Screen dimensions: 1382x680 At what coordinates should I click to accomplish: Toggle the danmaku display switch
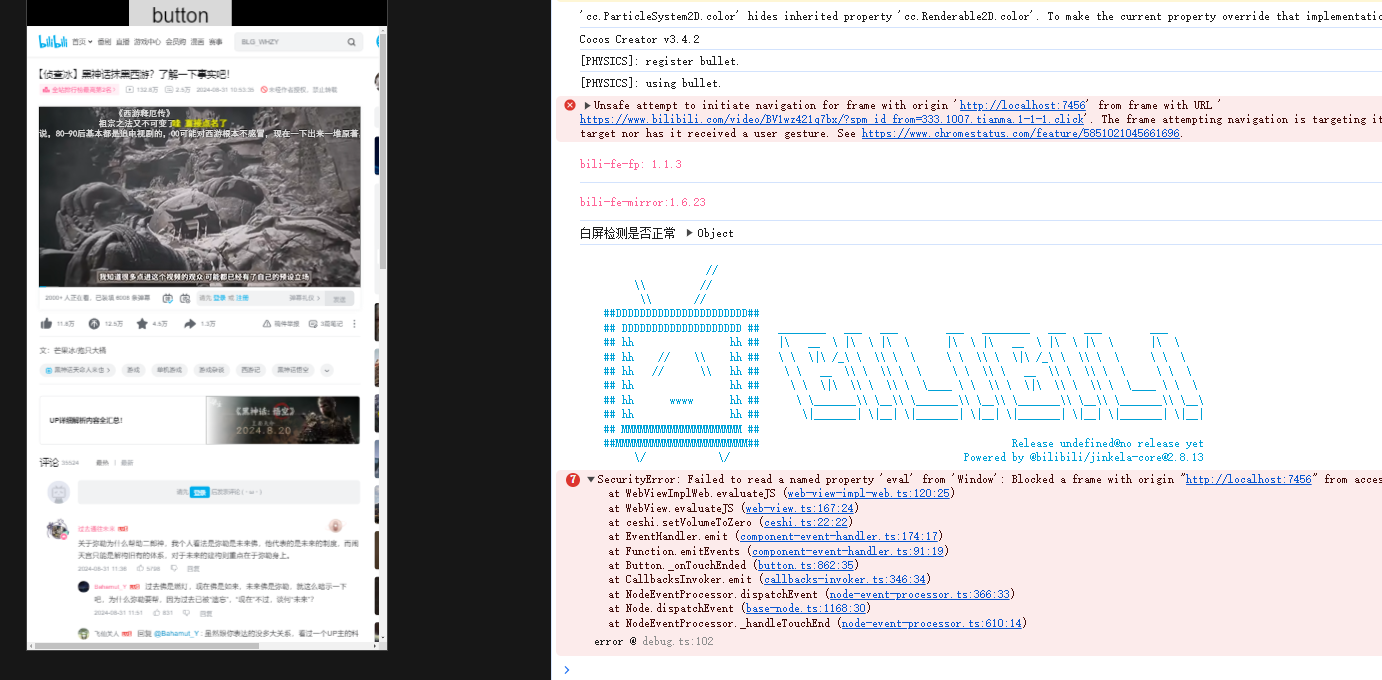168,298
